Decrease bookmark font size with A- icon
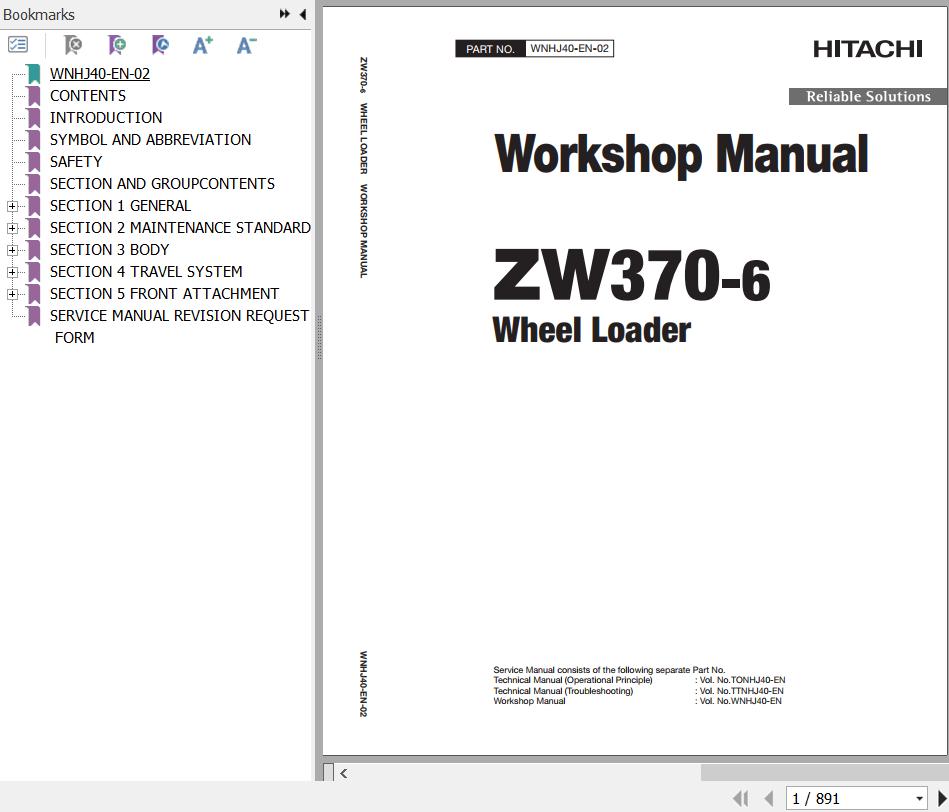The image size is (949, 812). [246, 45]
